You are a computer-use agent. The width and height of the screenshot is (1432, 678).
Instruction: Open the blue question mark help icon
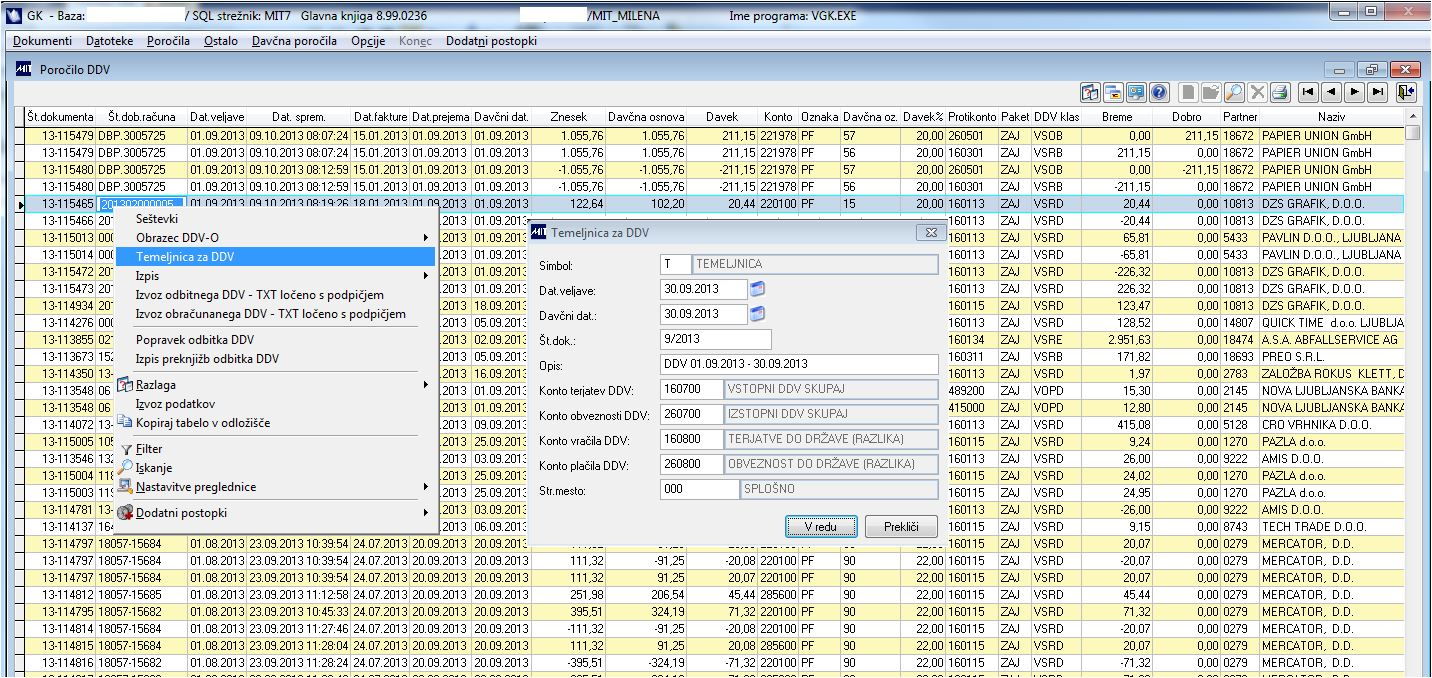(1159, 92)
